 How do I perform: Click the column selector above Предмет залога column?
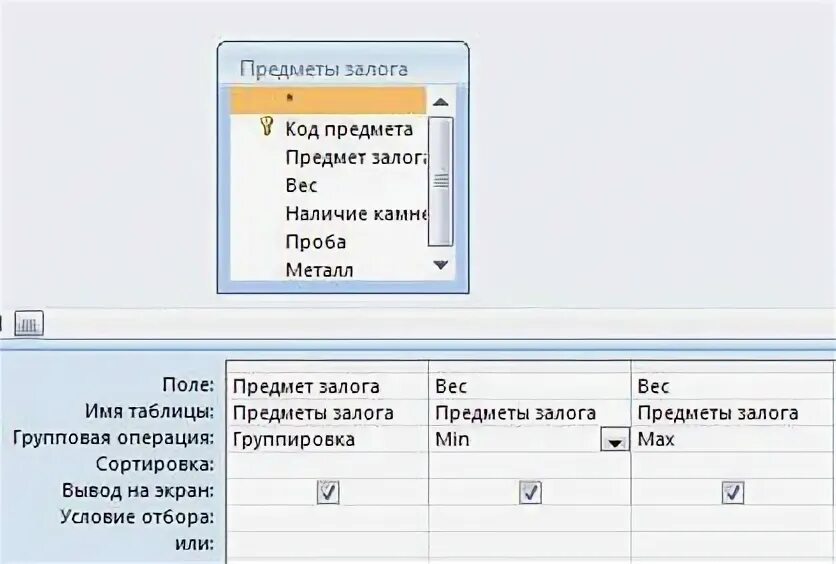[327, 367]
